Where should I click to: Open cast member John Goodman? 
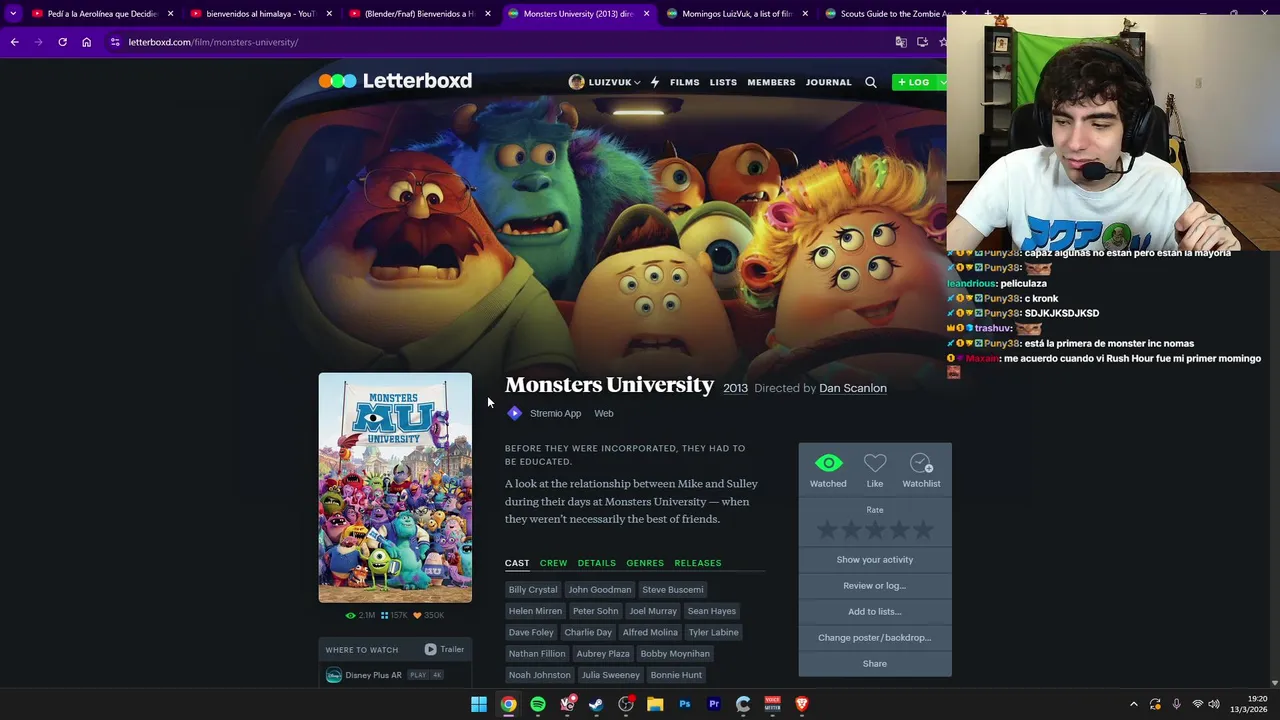tap(600, 590)
